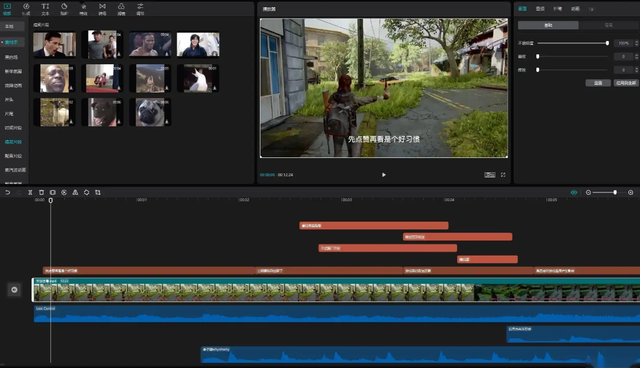This screenshot has width=640, height=368.
Task: Select the pug face clip thumbnail
Action: tap(150, 112)
